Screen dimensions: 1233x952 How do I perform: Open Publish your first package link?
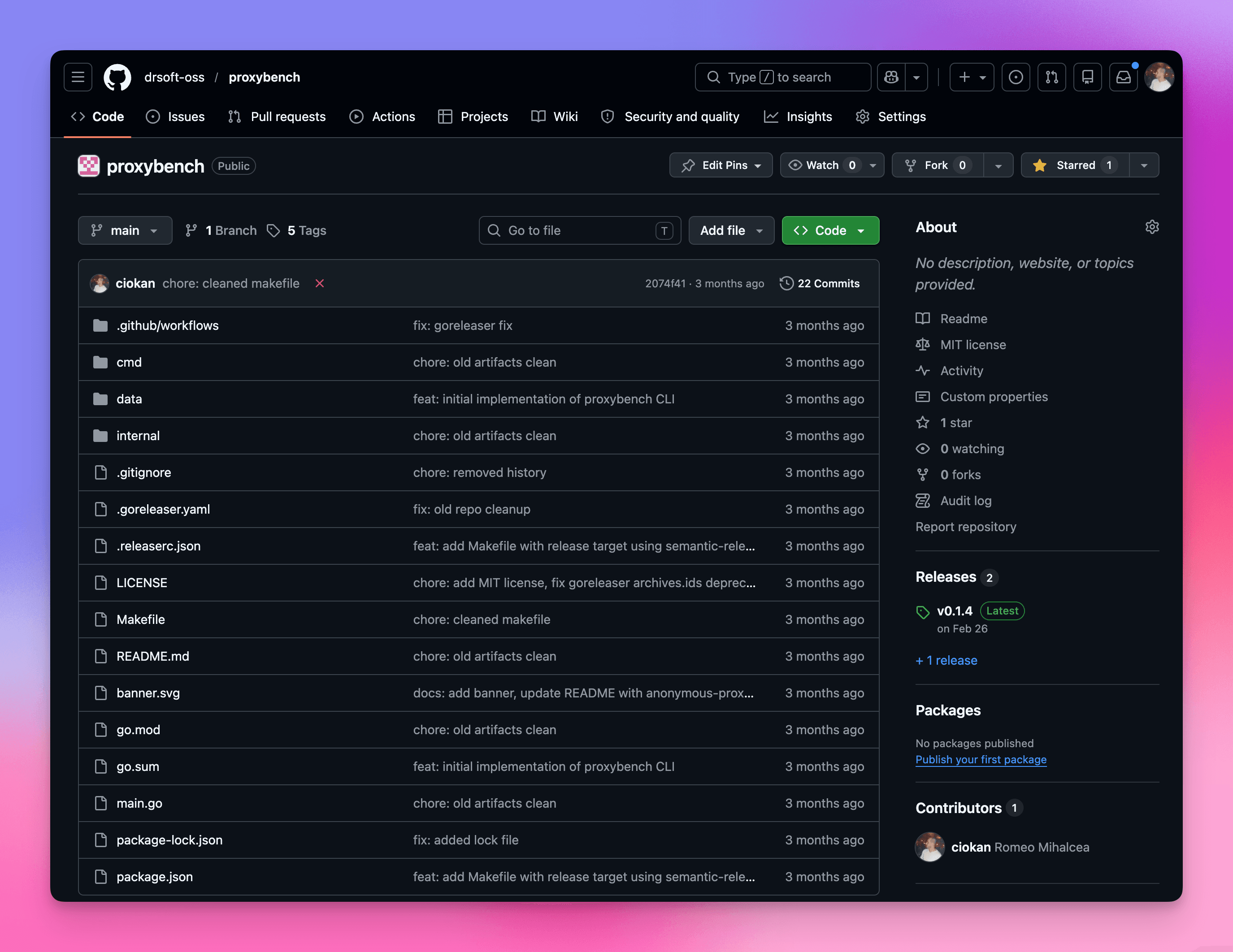pyautogui.click(x=981, y=760)
